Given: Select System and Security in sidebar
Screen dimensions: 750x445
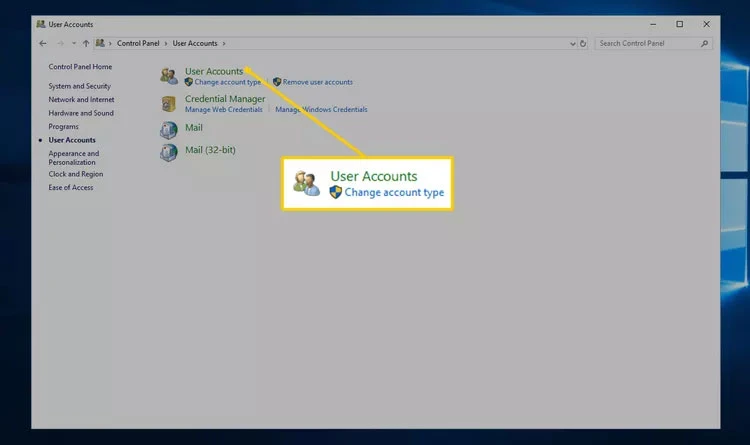Looking at the screenshot, I should click(x=79, y=86).
